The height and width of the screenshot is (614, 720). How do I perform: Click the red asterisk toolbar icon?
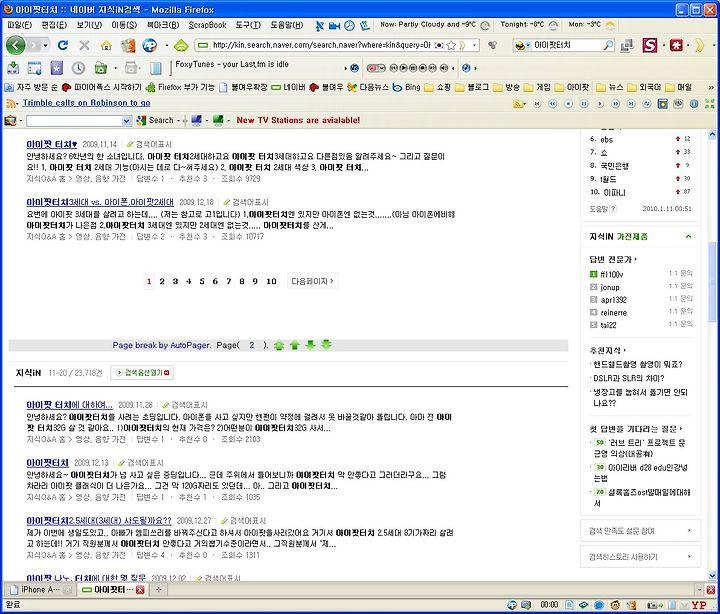[676, 45]
